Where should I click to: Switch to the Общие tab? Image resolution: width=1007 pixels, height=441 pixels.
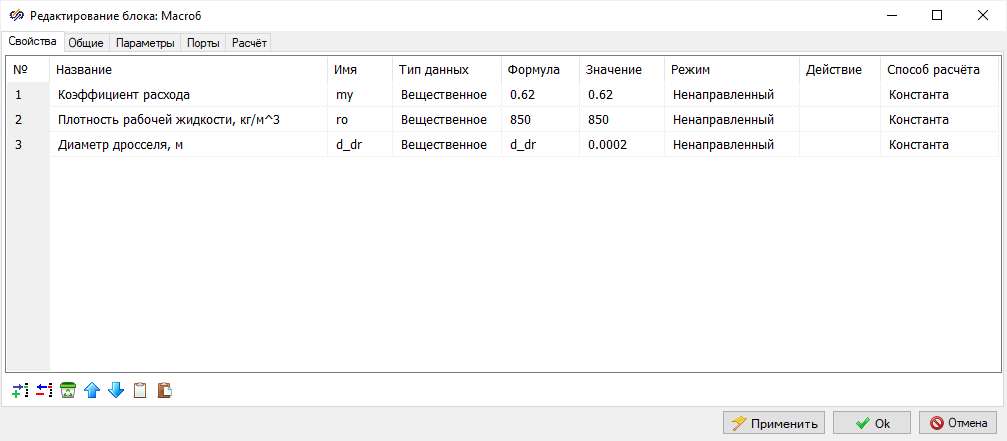87,43
